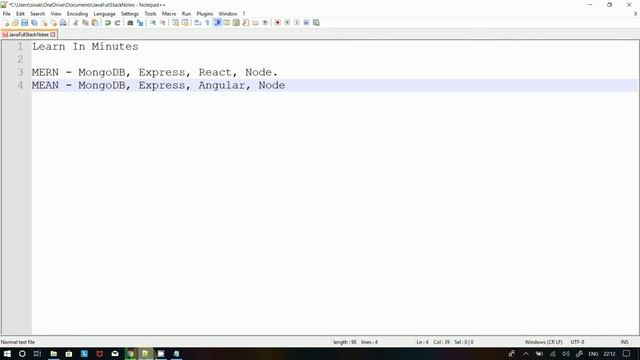Viewport: 640px width, 360px height.
Task: Click the Cut scissors icon
Action: (76, 22)
